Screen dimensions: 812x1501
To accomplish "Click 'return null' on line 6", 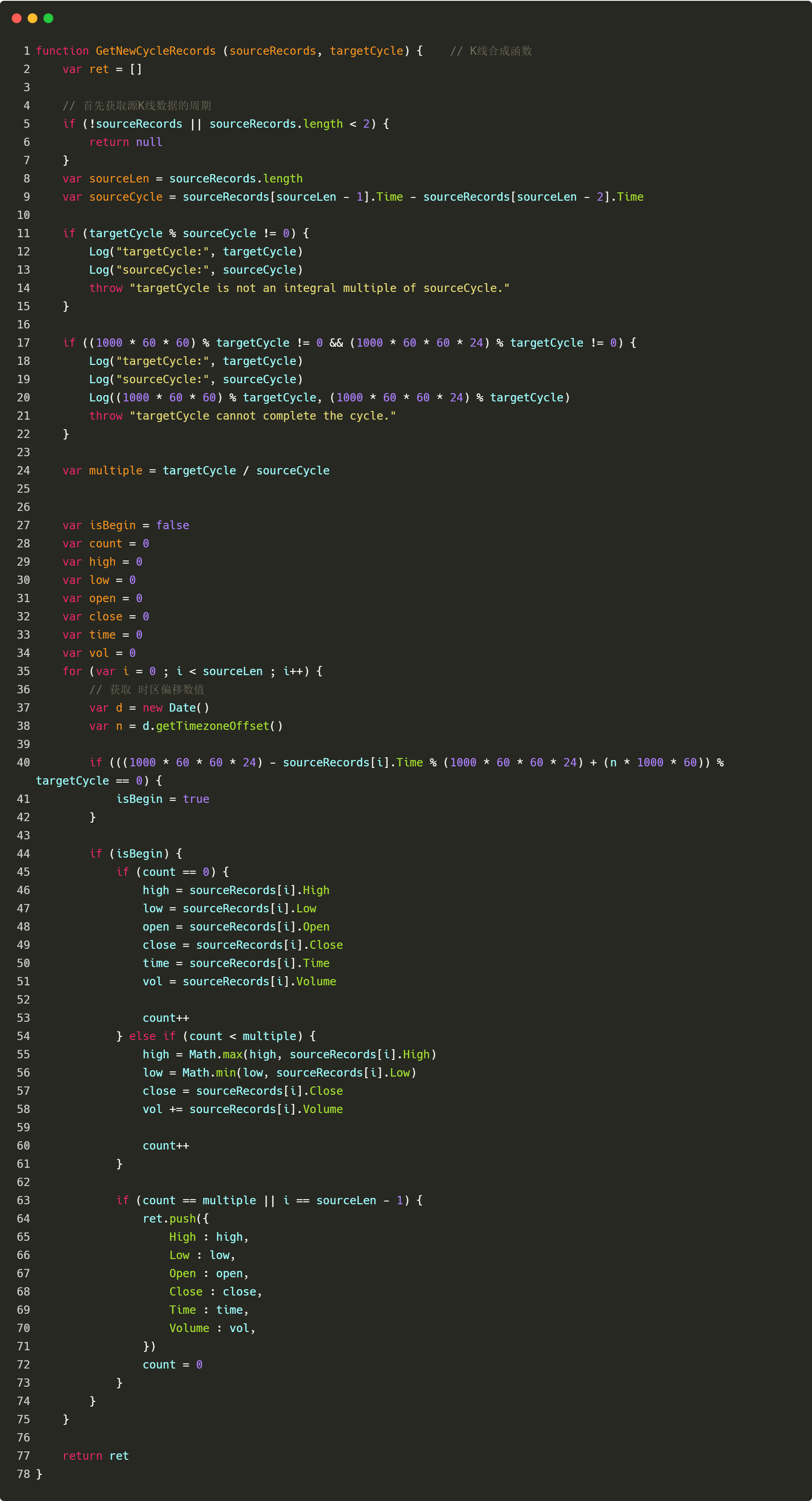I will pyautogui.click(x=126, y=142).
